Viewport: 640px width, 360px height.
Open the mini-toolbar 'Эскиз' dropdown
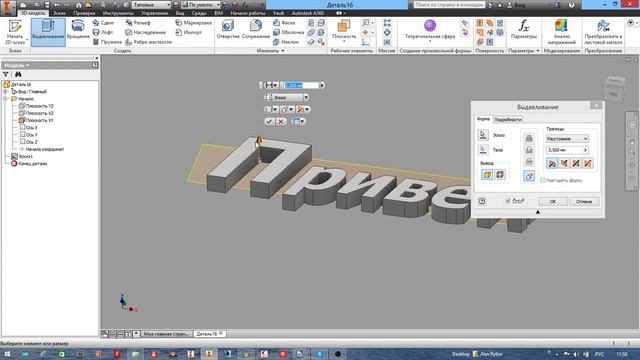click(287, 98)
